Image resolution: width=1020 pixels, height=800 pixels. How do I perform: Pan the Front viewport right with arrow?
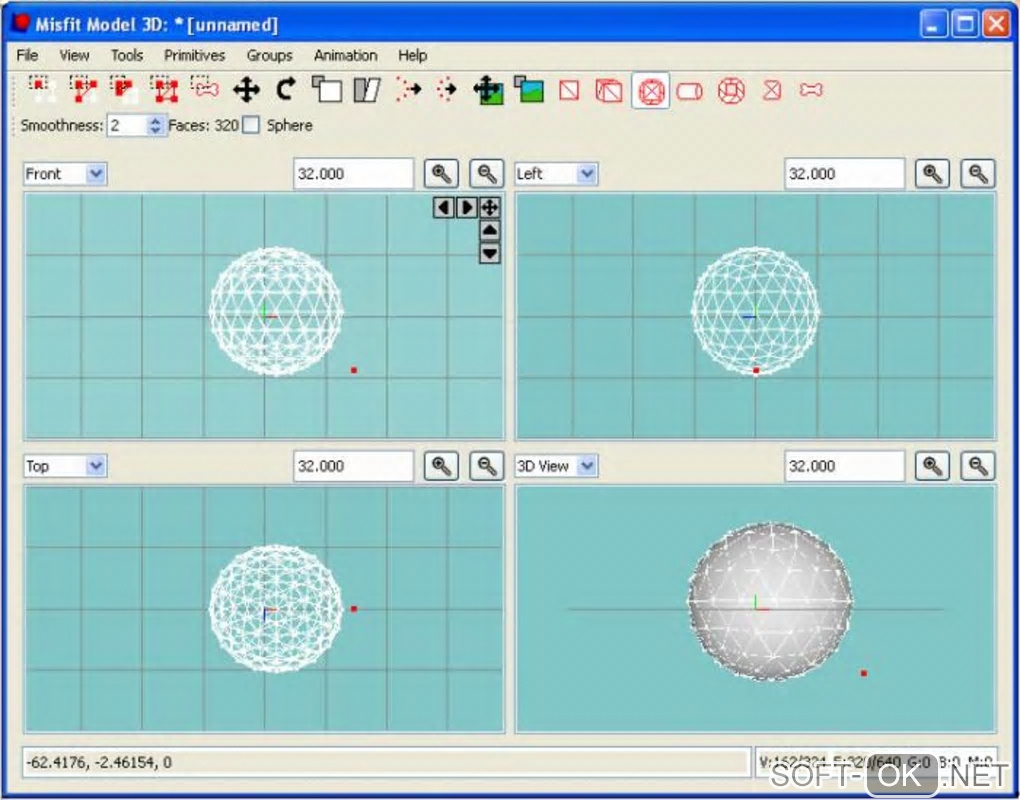point(466,207)
